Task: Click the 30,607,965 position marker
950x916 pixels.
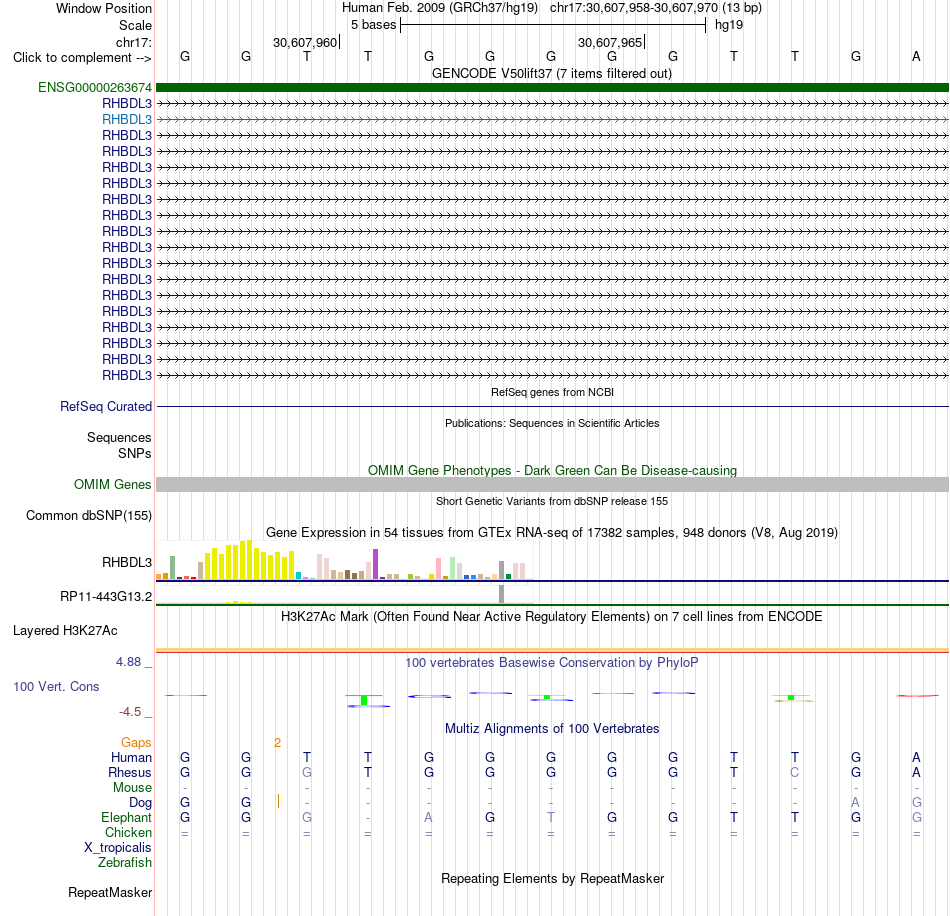Action: click(610, 42)
